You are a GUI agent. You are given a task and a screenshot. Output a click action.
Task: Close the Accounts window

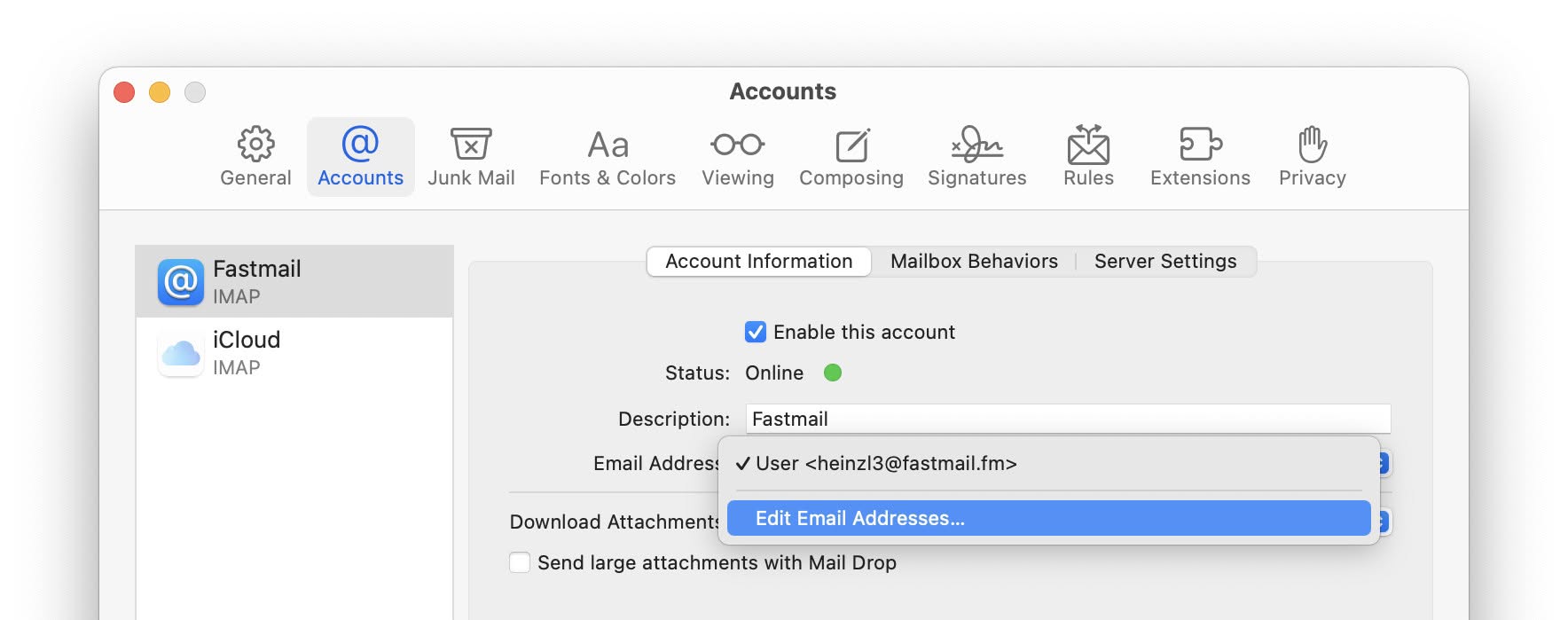[x=124, y=92]
